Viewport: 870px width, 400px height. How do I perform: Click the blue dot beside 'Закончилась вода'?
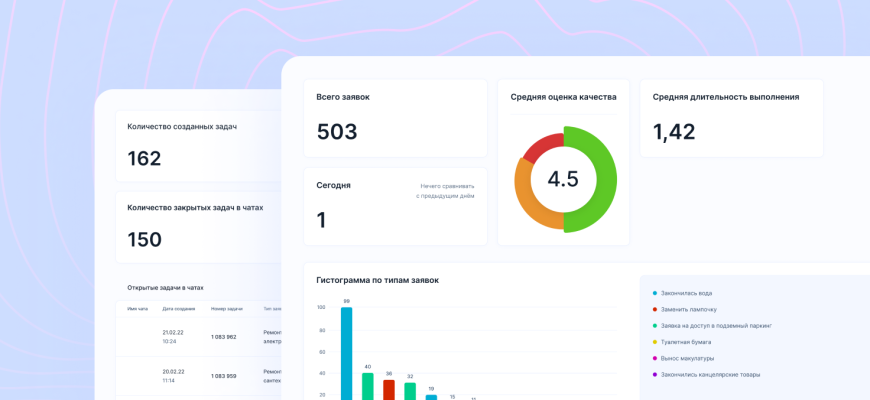(655, 293)
